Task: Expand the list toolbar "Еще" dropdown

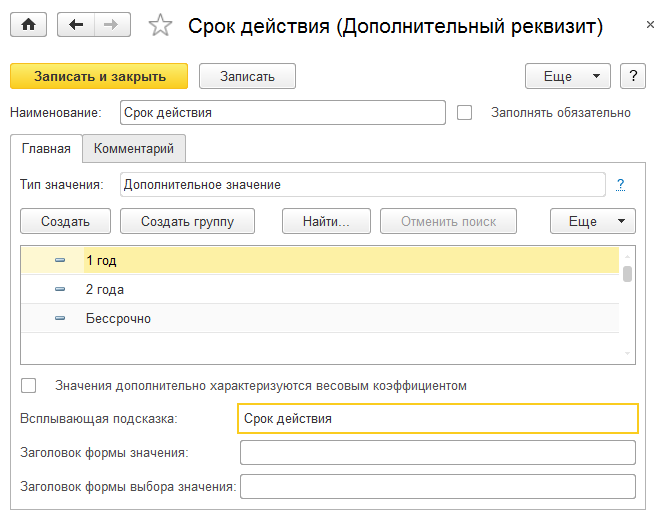Action: tap(592, 221)
